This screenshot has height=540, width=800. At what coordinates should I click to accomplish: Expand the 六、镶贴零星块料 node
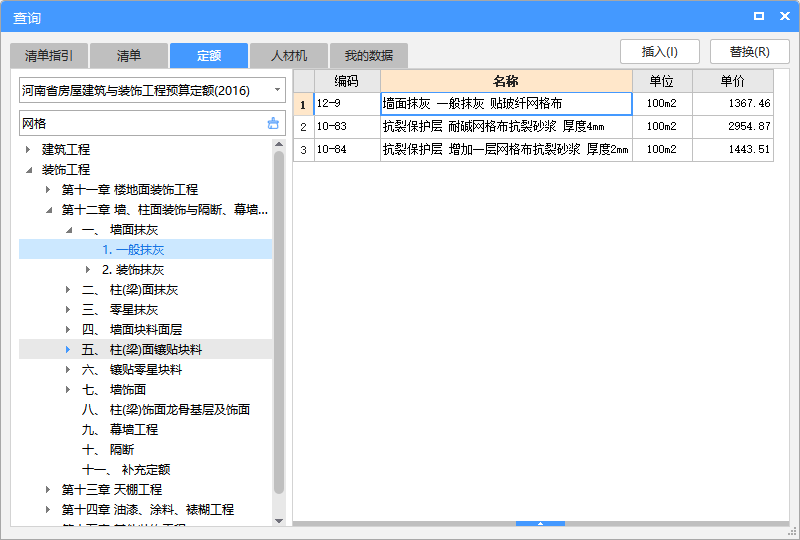coord(68,370)
